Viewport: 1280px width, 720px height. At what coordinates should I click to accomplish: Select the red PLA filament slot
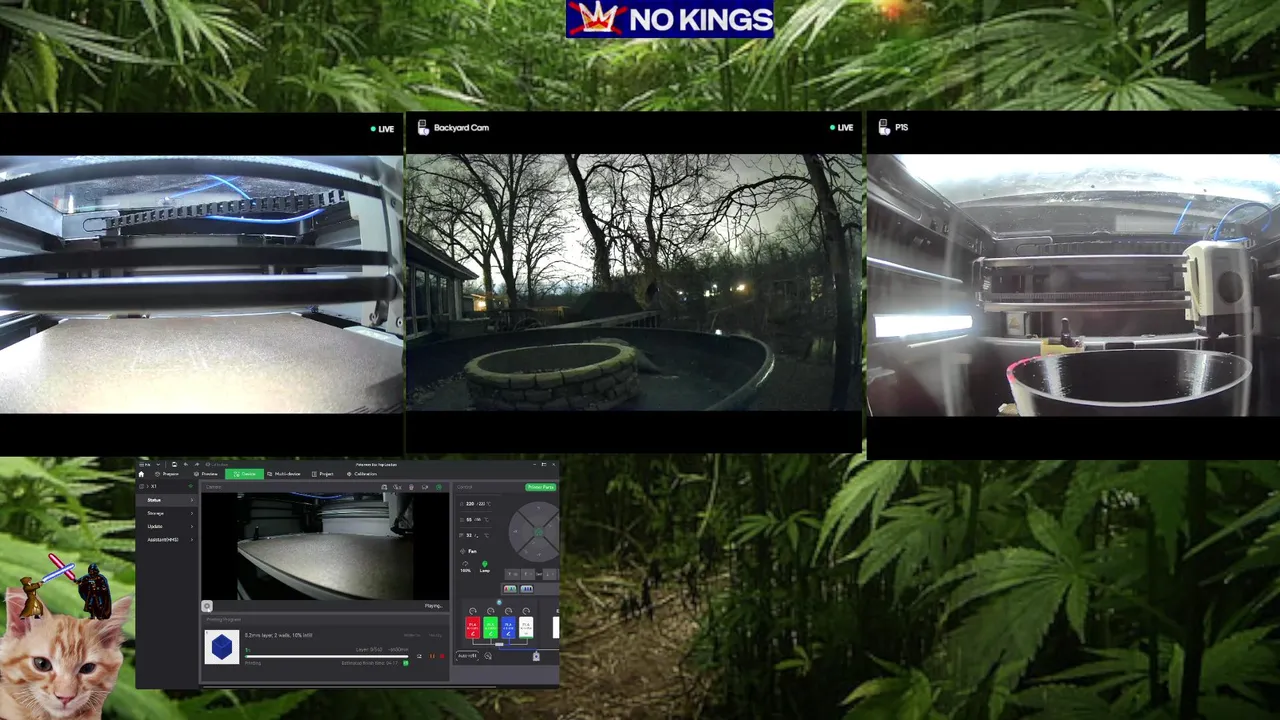tap(473, 628)
